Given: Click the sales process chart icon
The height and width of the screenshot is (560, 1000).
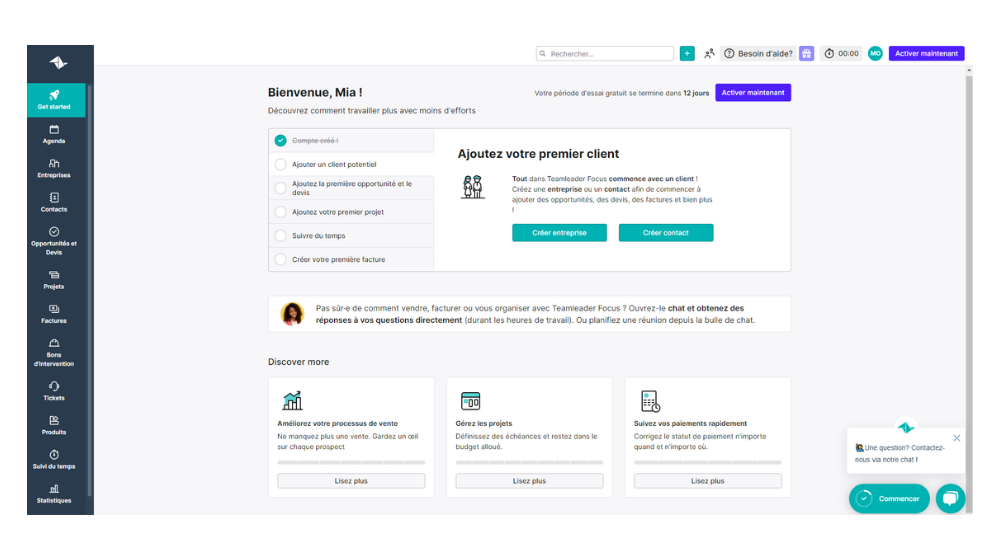Looking at the screenshot, I should coord(292,401).
